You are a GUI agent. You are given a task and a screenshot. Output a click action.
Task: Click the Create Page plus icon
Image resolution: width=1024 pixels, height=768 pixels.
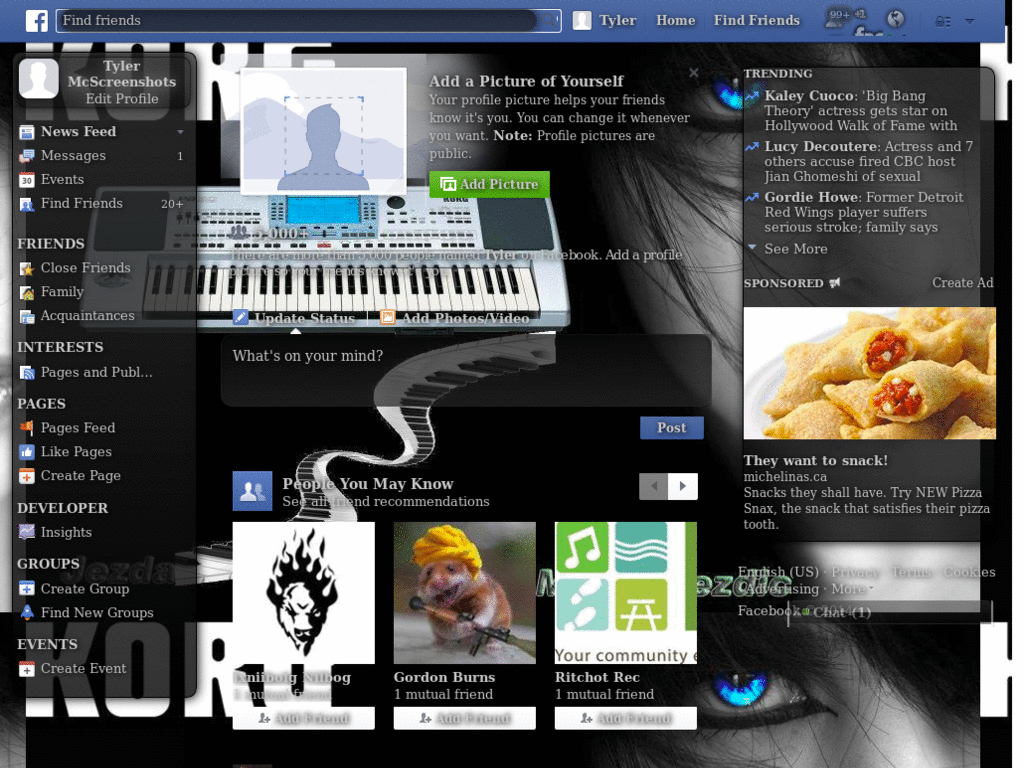coord(27,476)
